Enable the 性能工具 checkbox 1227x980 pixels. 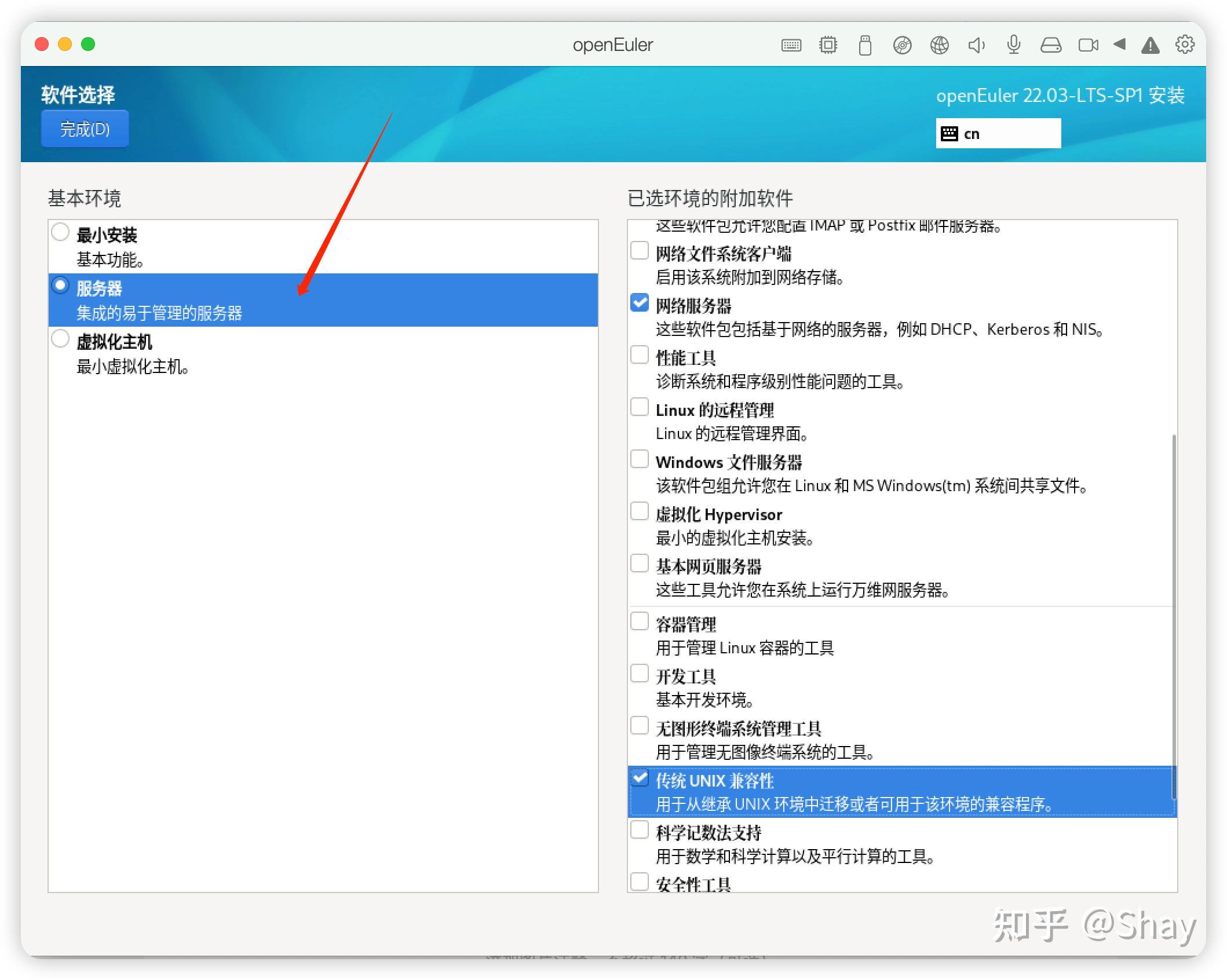click(640, 355)
